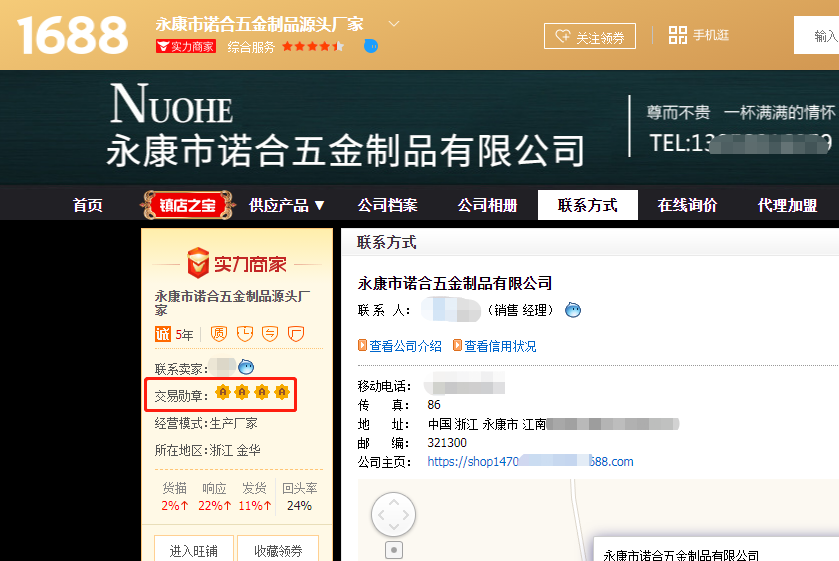Click the sidebar shop name 永康市诺合五金制品源头厂家
This screenshot has height=561, width=839.
(232, 302)
